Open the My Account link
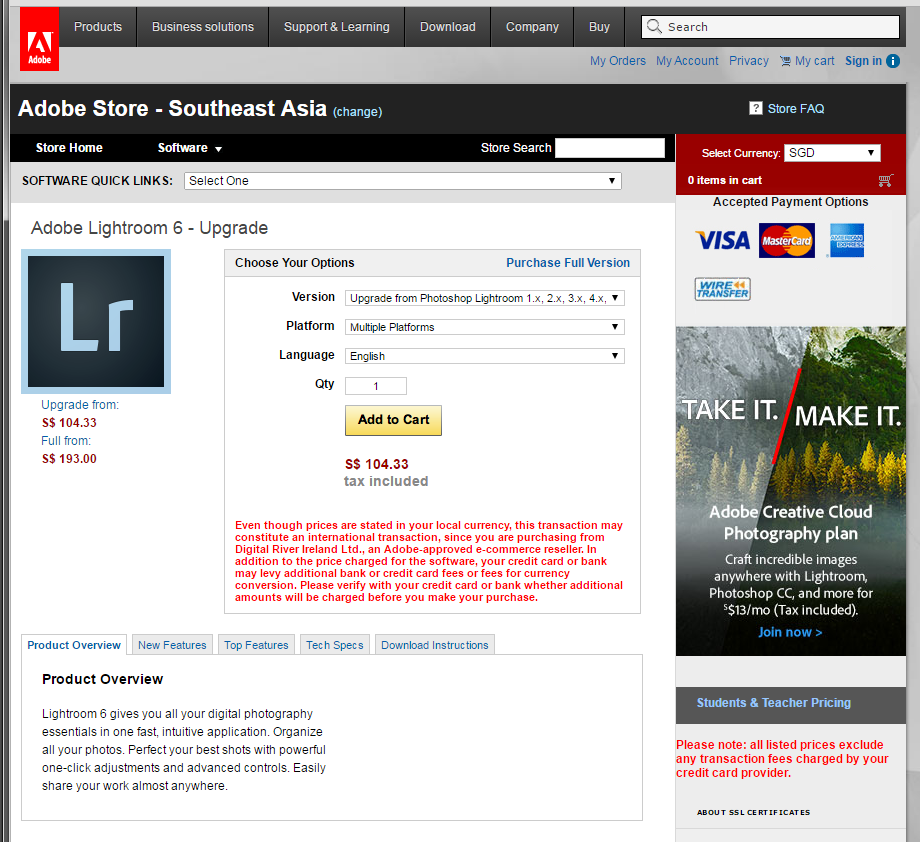Viewport: 920px width, 842px height. pyautogui.click(x=687, y=61)
